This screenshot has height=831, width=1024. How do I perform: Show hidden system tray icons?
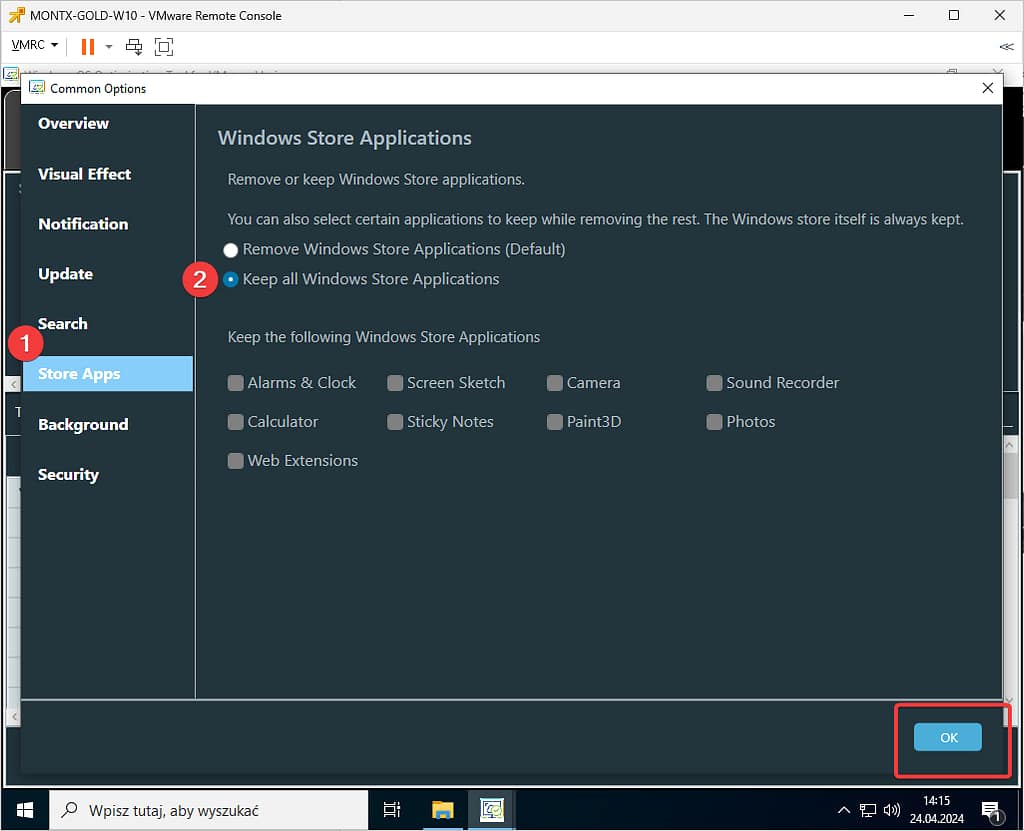(843, 809)
